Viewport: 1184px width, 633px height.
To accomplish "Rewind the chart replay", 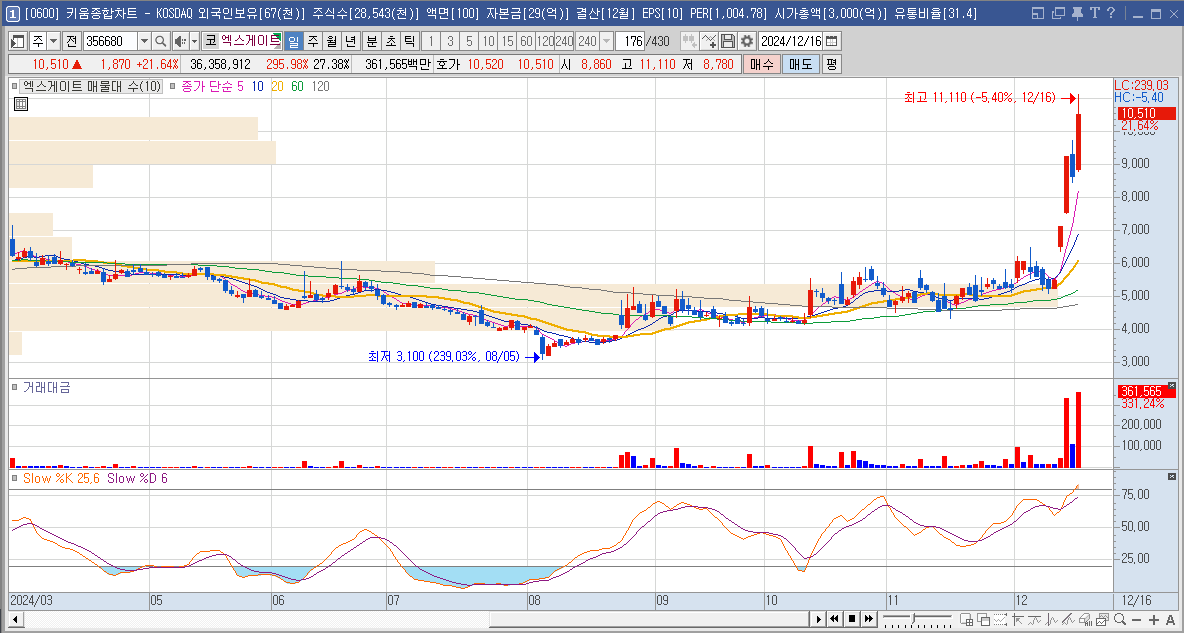I will tap(834, 619).
